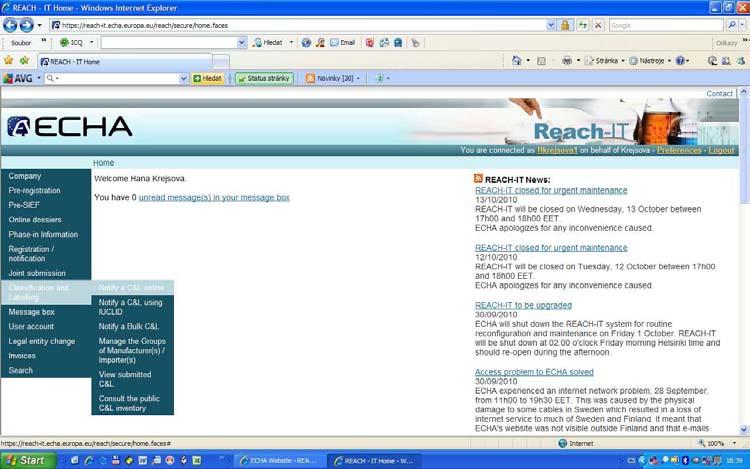Image resolution: width=750 pixels, height=469 pixels.
Task: Click the orange Novinky RSS icon in AVG toolbar
Action: click(310, 78)
